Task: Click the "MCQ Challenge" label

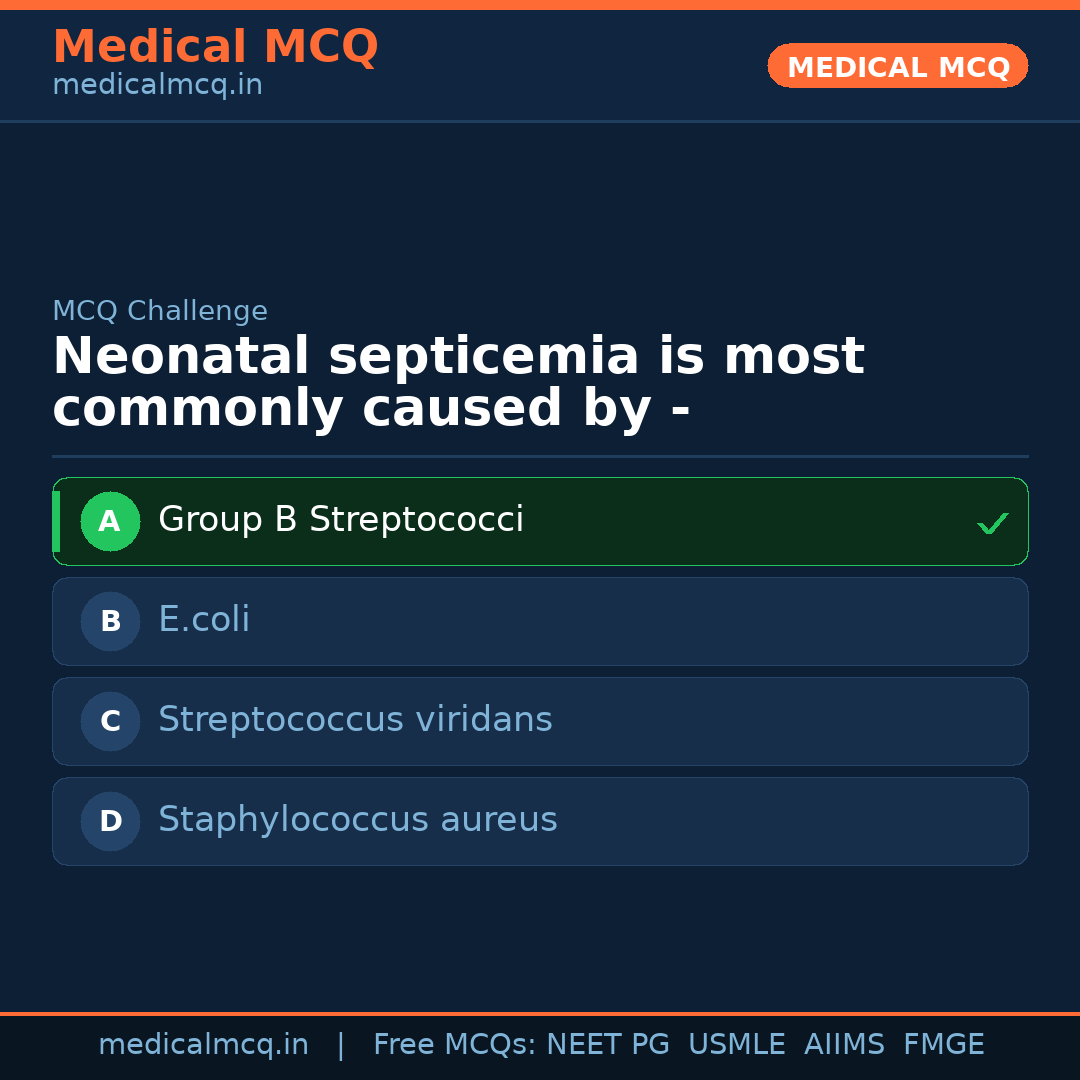Action: [x=160, y=311]
